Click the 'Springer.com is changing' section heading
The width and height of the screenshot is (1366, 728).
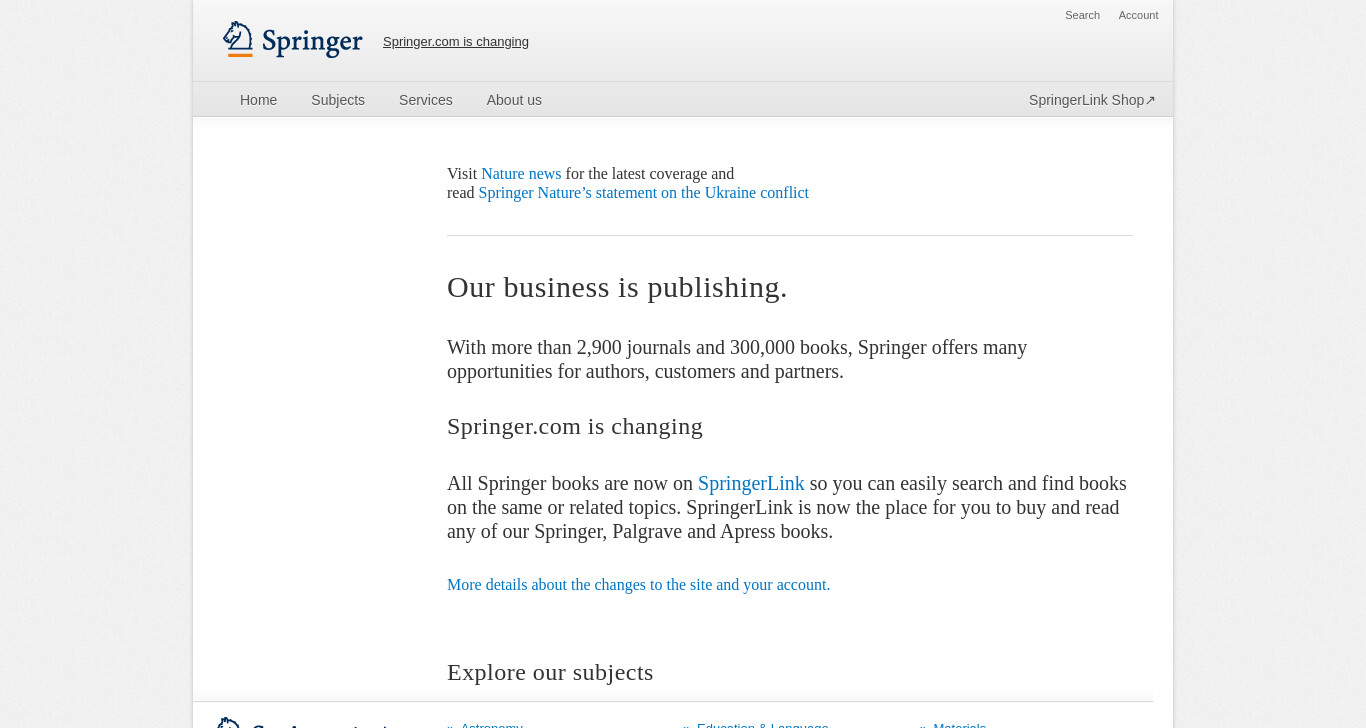(575, 427)
